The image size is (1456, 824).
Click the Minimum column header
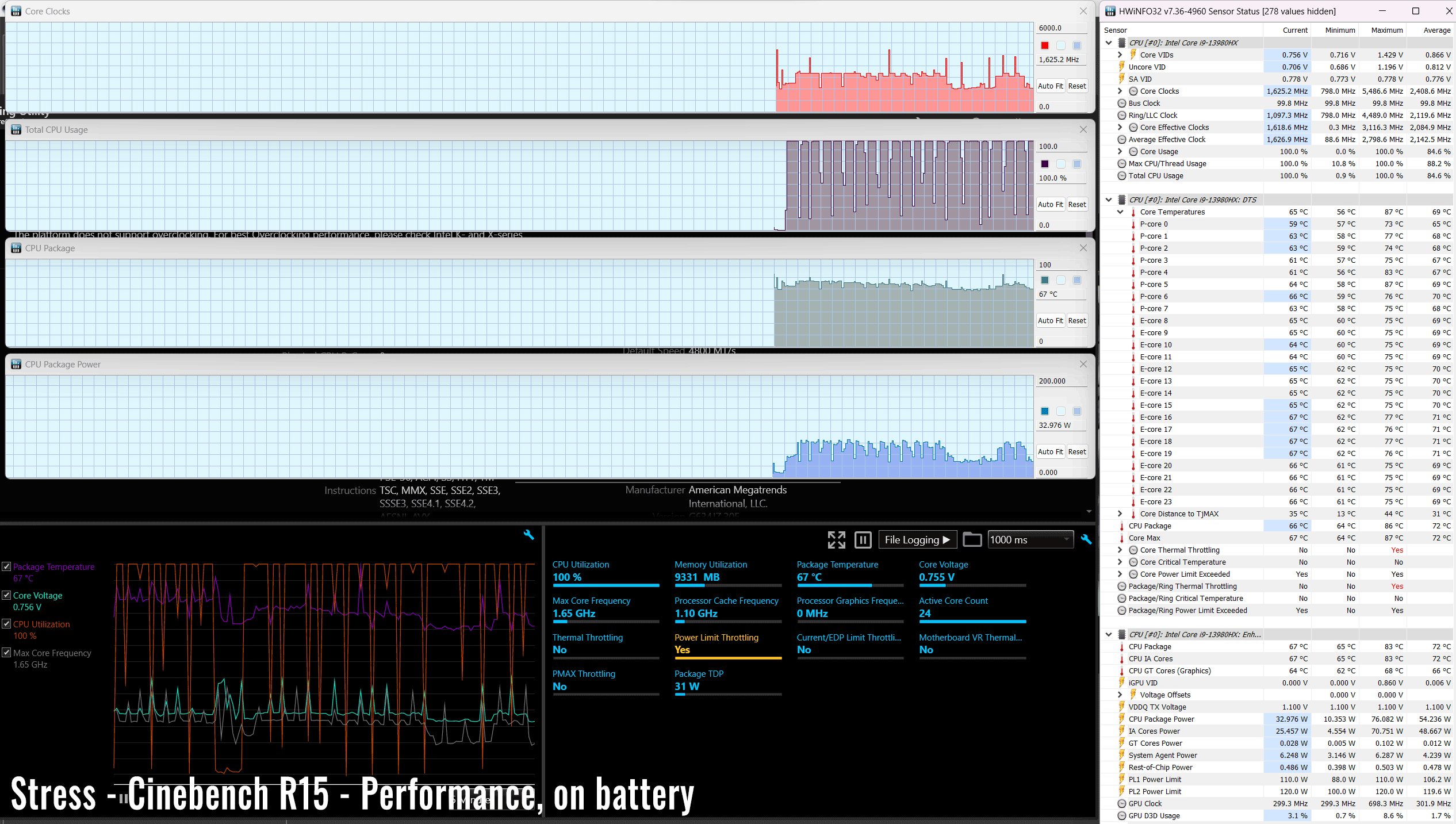(1335, 30)
